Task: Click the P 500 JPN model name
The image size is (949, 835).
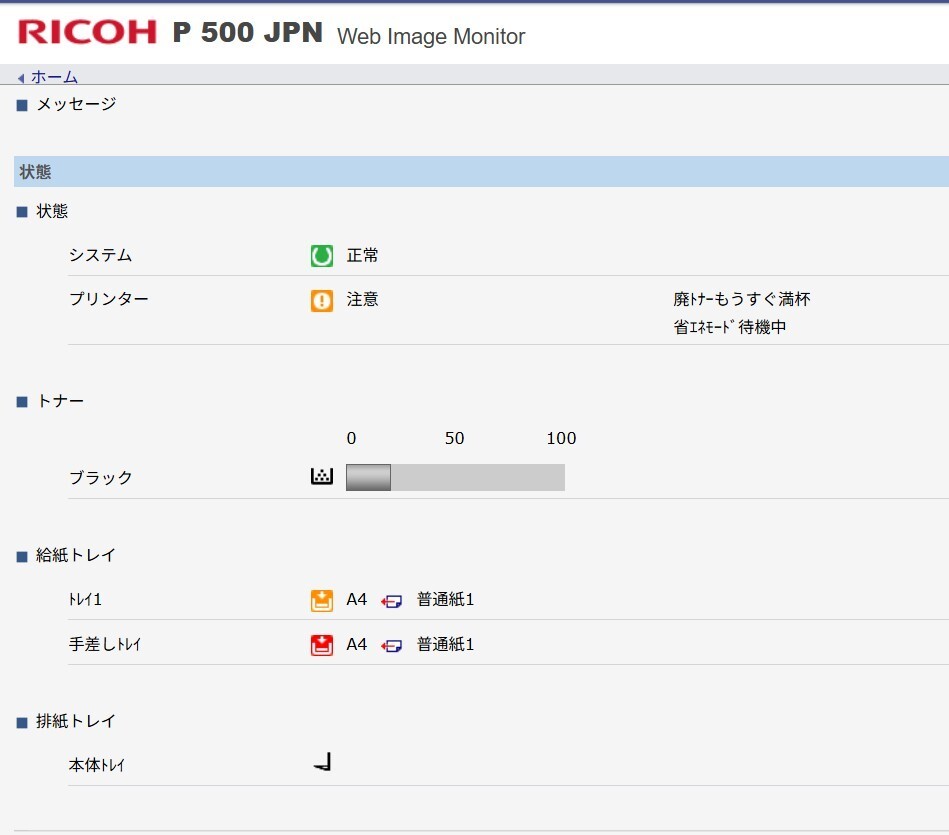Action: tap(248, 32)
